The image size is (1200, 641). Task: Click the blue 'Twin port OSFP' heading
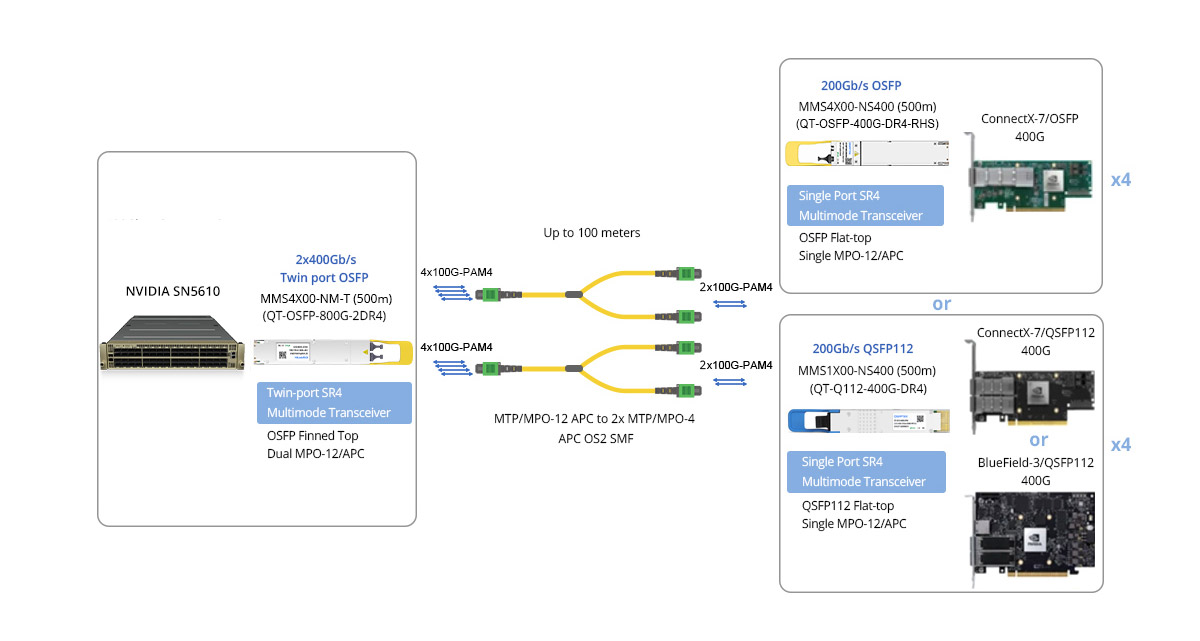click(x=325, y=277)
